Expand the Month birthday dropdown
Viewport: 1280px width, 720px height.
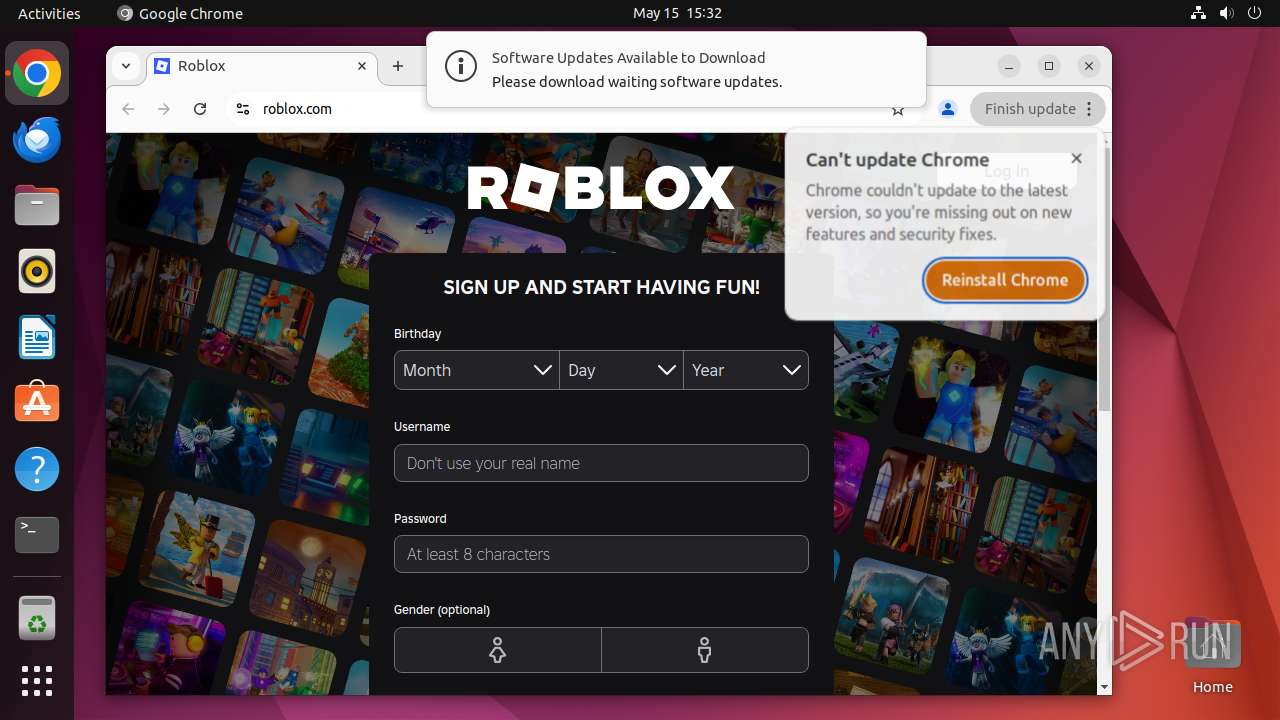click(x=477, y=370)
